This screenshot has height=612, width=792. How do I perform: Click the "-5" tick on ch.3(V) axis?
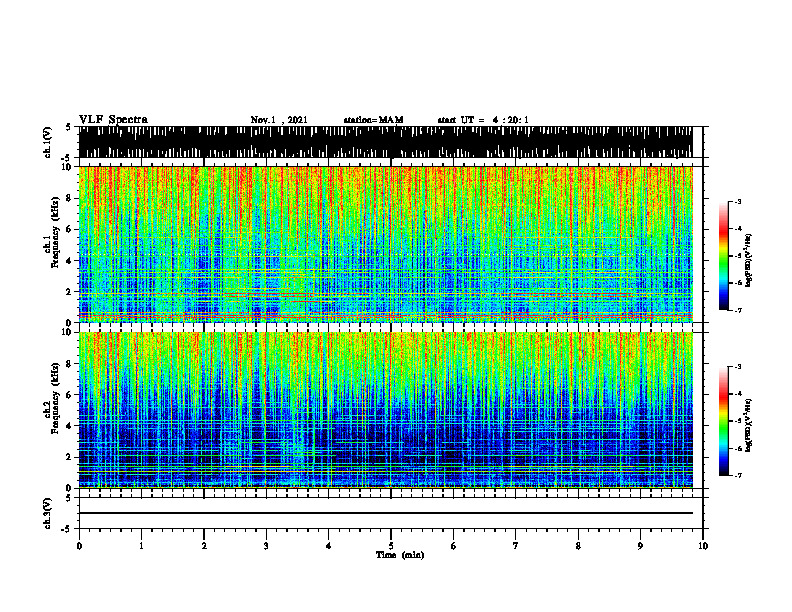[67, 529]
